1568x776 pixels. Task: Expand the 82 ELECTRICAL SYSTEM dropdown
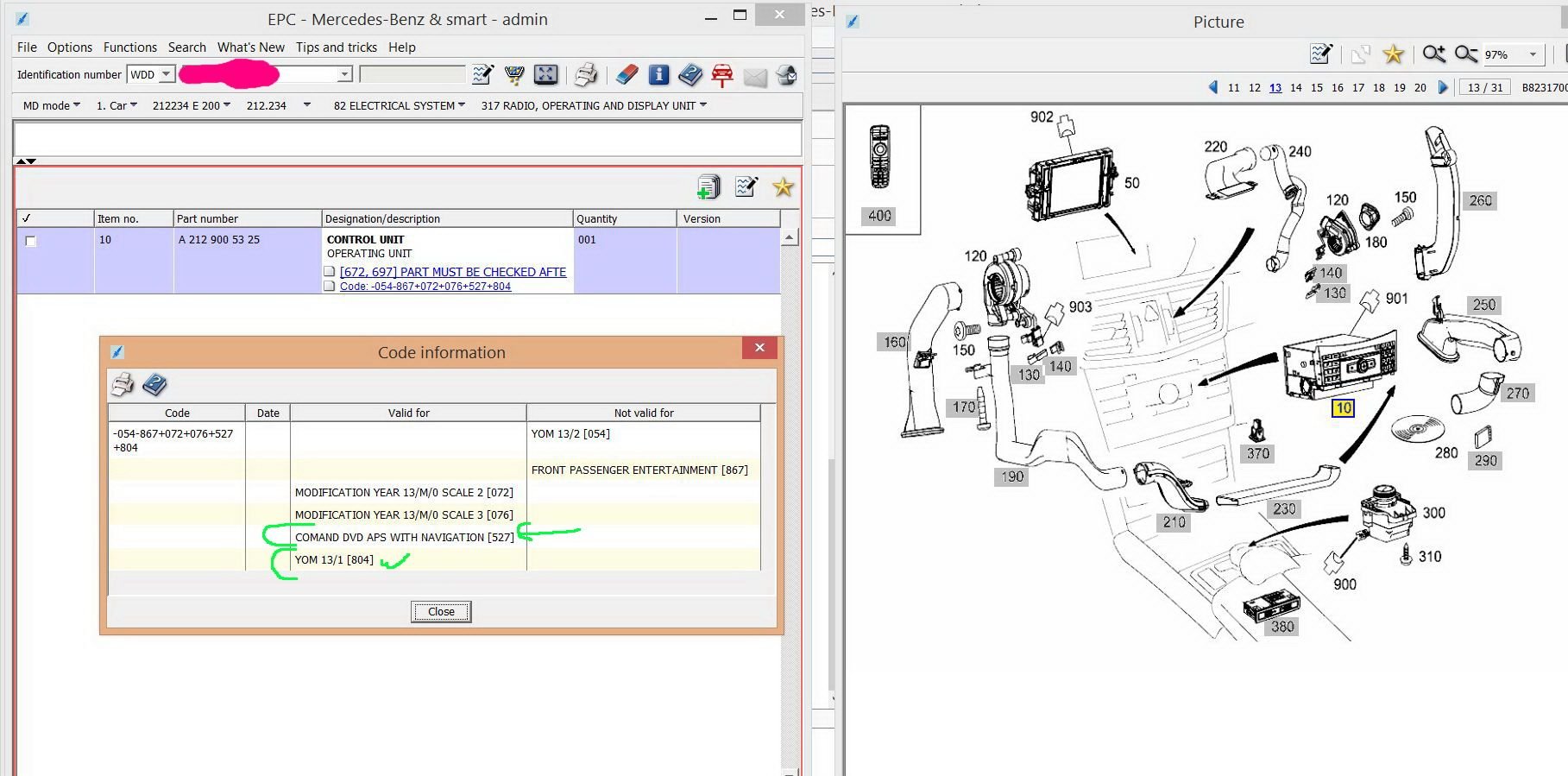(x=400, y=105)
